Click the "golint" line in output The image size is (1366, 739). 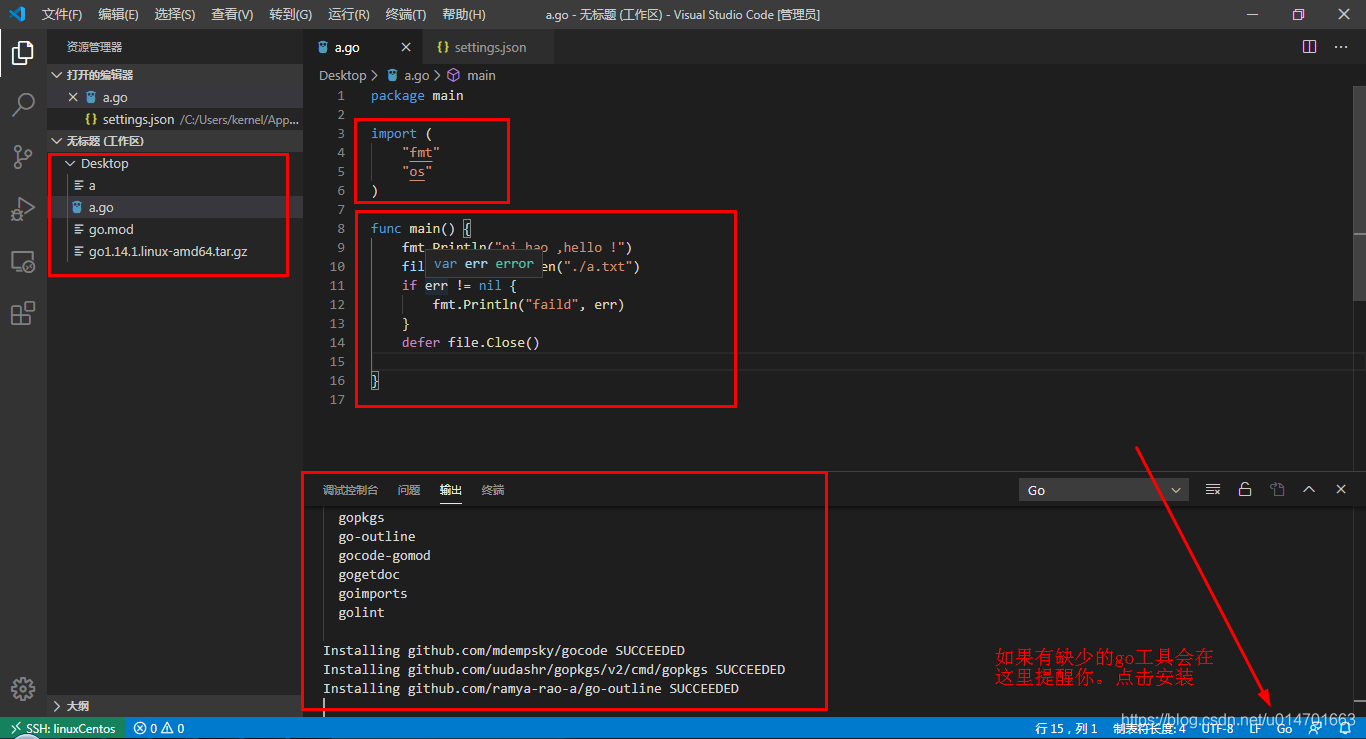(x=361, y=612)
